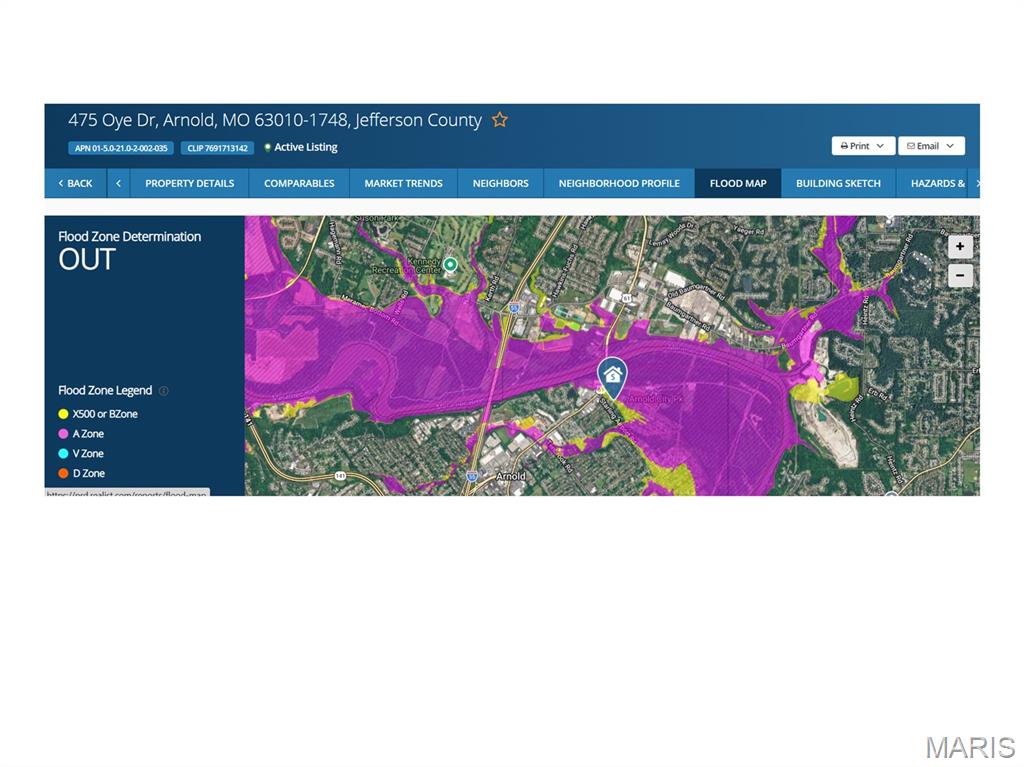Click the Kennedy Recreation Center map pin

[x=450, y=265]
